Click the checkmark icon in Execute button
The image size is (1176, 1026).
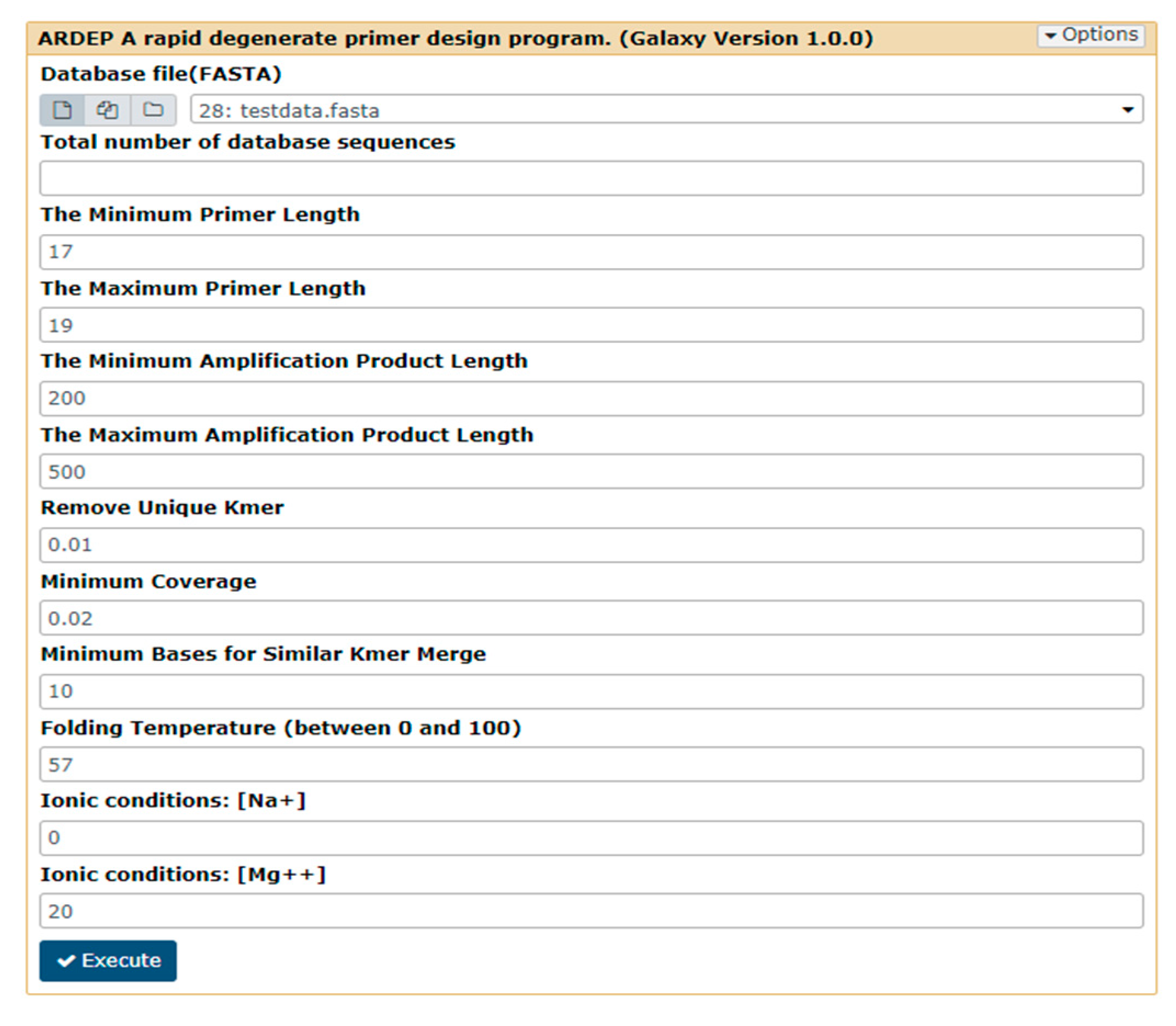[66, 960]
